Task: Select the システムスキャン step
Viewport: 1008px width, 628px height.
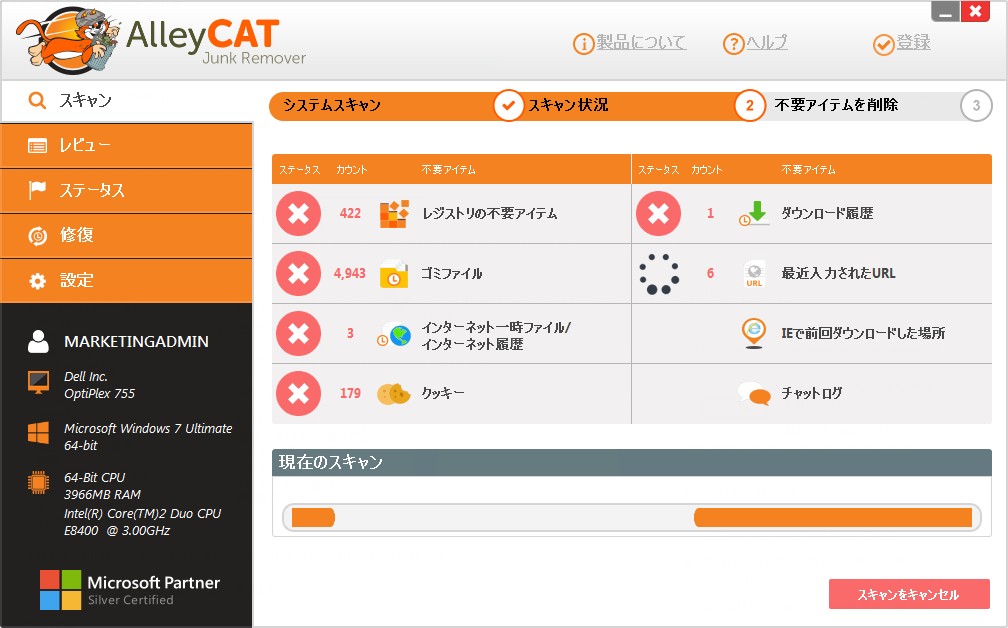Action: [332, 105]
